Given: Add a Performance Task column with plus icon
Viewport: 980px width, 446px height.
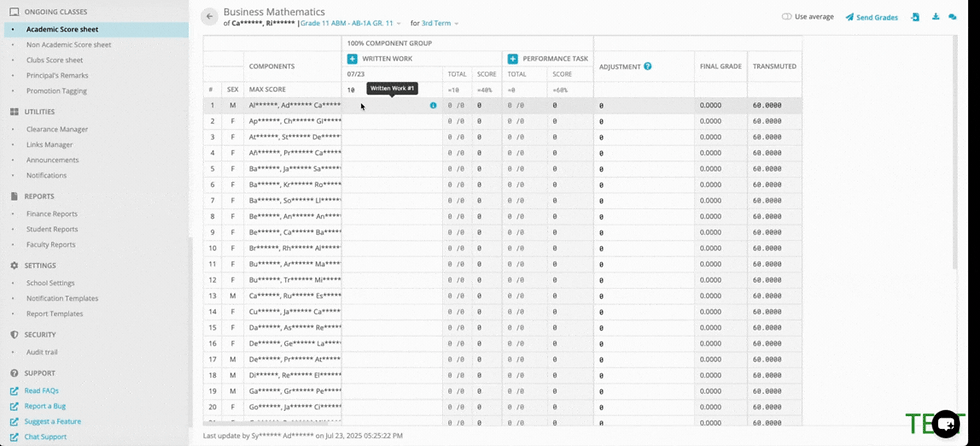Looking at the screenshot, I should coord(512,59).
